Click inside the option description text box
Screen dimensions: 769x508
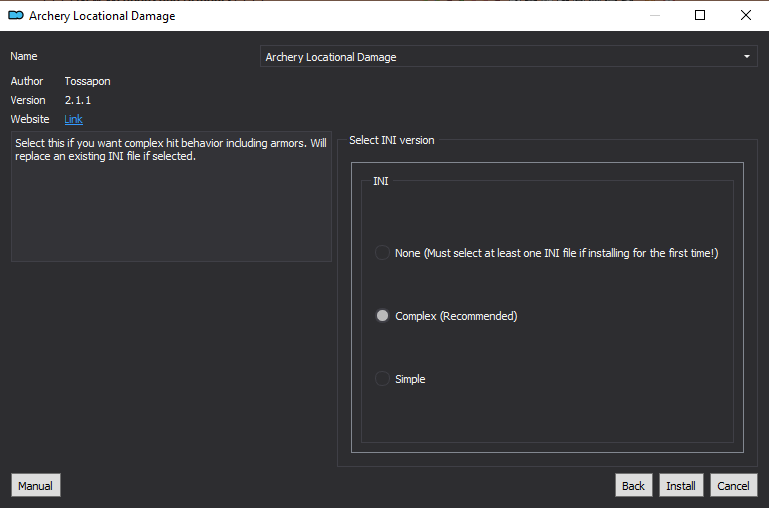click(x=171, y=196)
